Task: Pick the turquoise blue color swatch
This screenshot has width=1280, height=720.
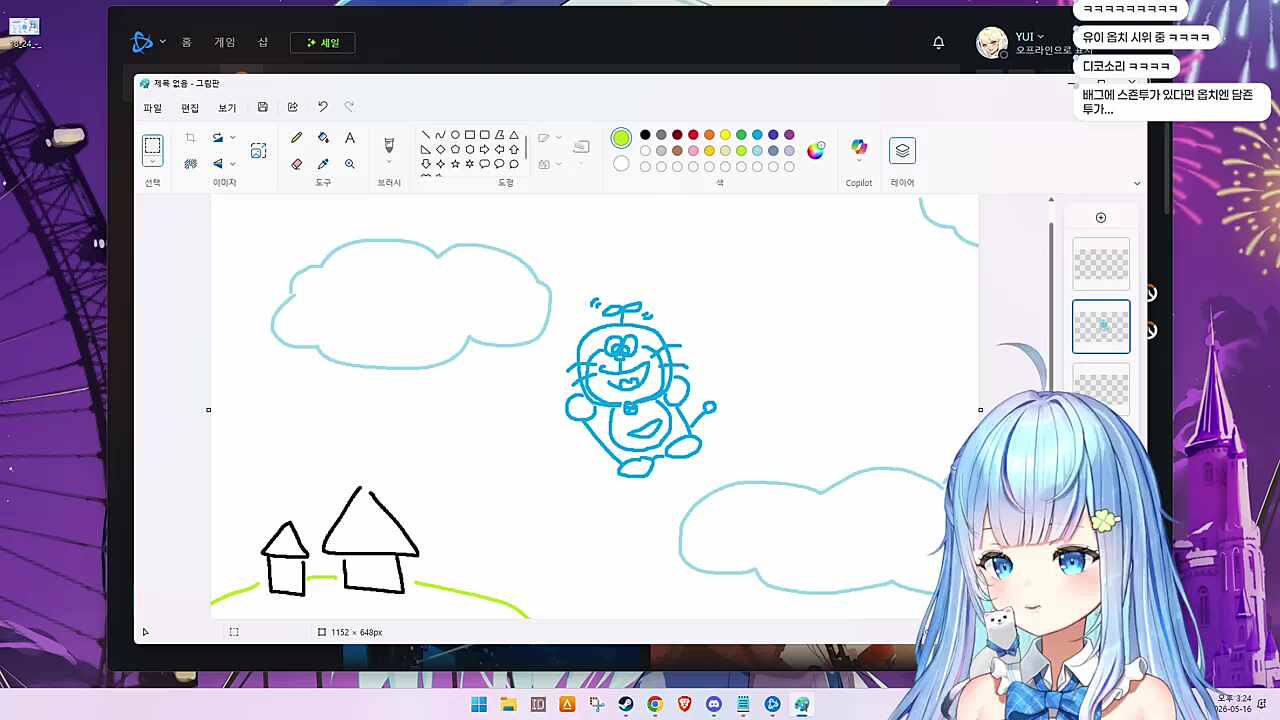Action: (757, 135)
